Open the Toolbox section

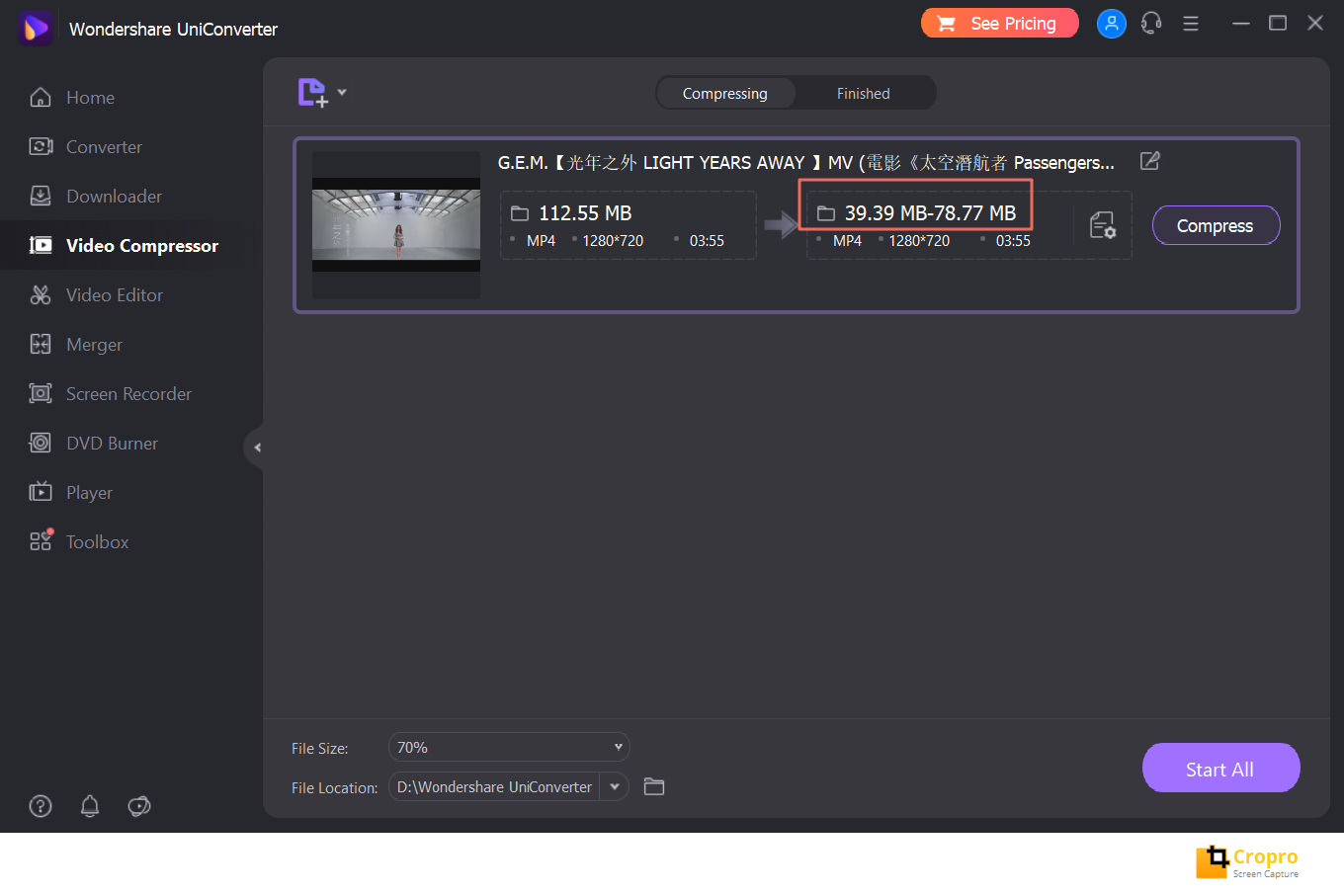coord(96,541)
